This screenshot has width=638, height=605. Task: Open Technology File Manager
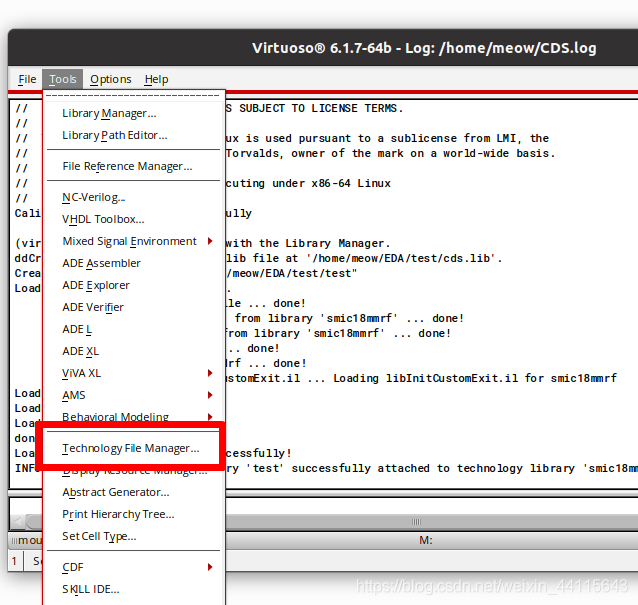coord(131,448)
